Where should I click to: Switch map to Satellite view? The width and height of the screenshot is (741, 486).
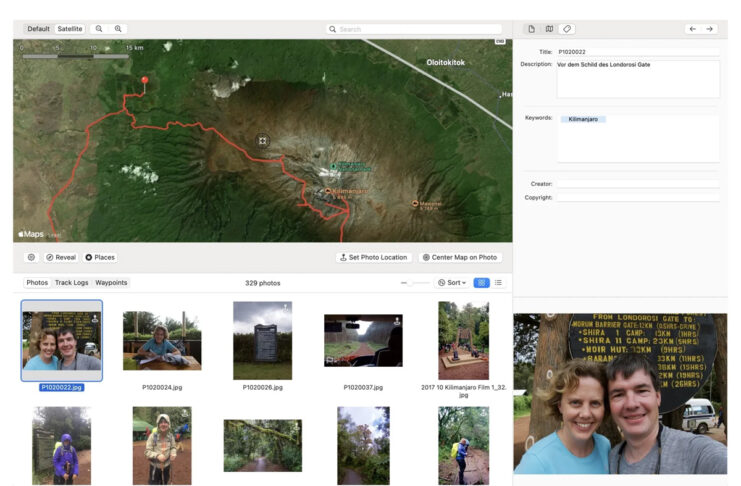tap(70, 29)
